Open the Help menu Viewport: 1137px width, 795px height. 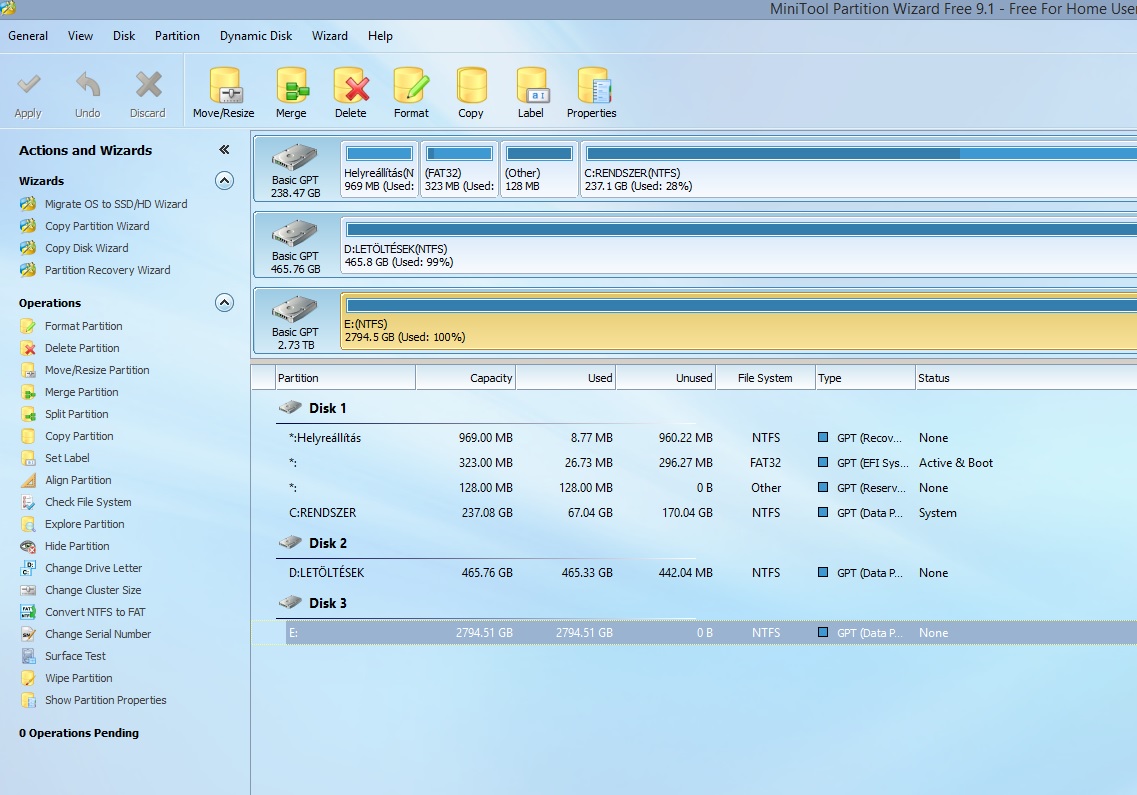point(380,36)
